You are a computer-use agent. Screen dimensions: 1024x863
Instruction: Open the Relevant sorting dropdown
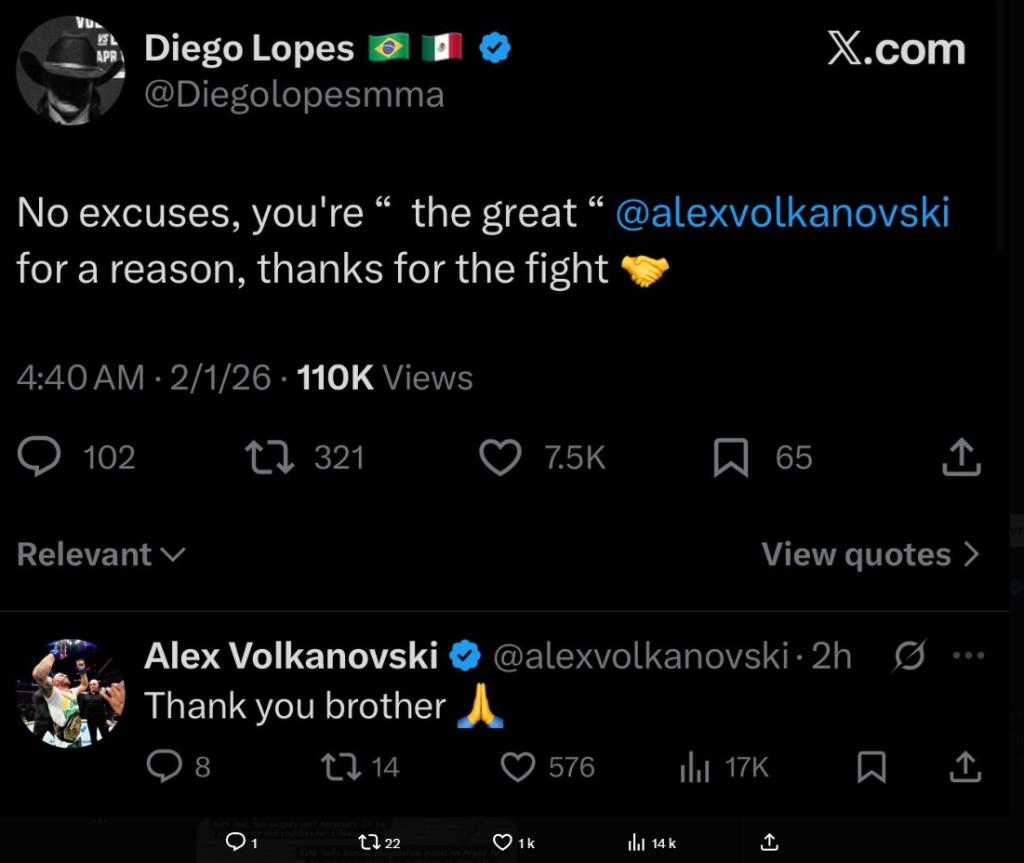click(100, 554)
